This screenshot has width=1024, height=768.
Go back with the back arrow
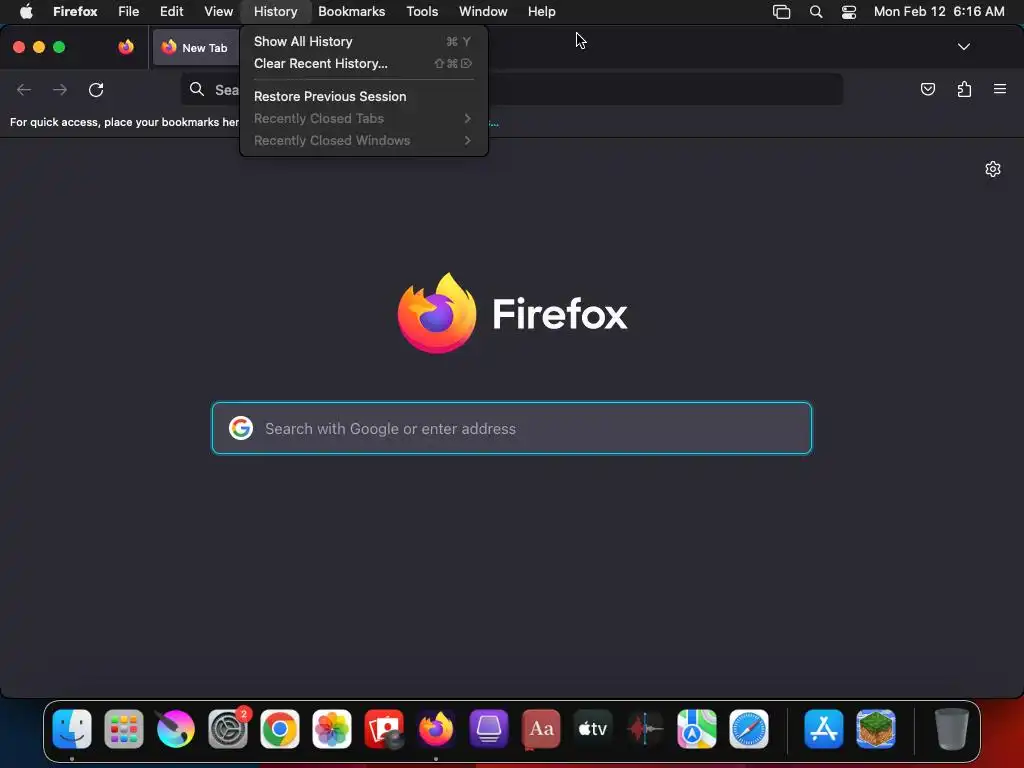(x=24, y=89)
